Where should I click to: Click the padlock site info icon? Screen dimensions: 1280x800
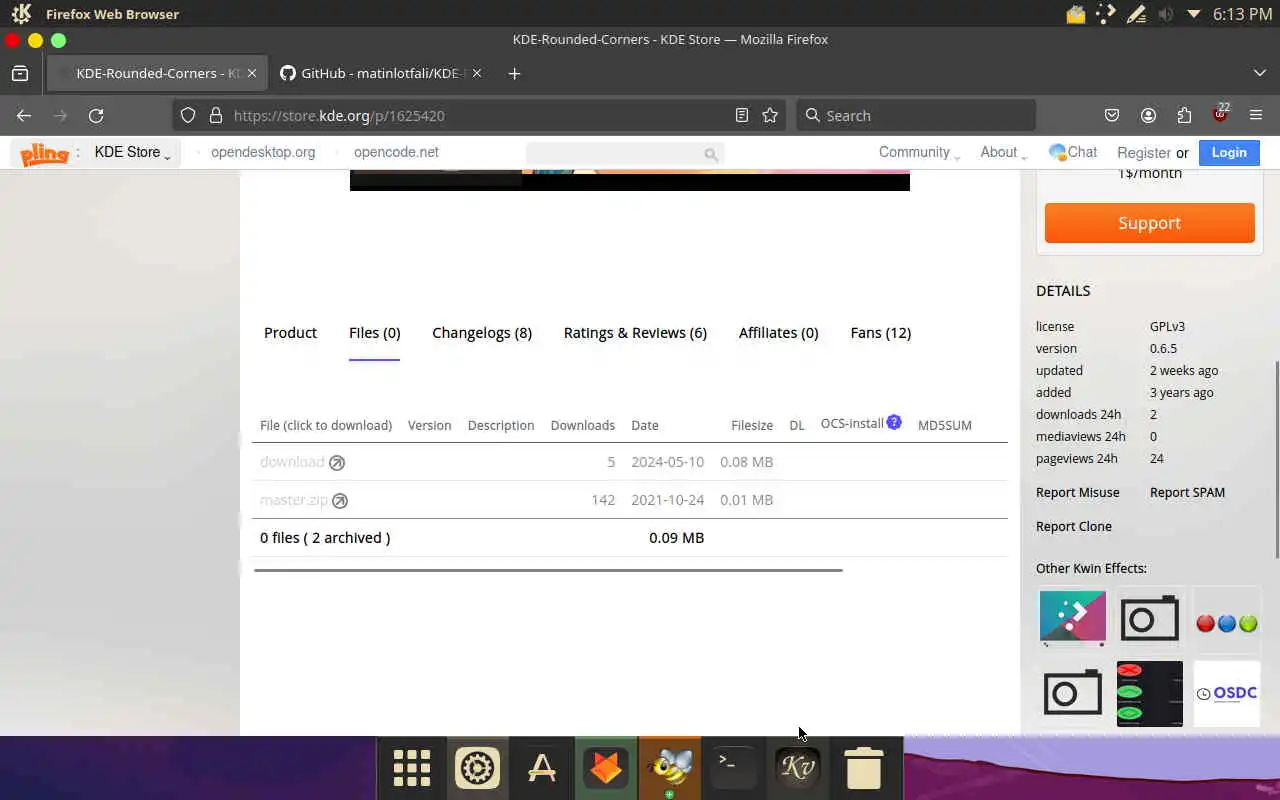pos(215,115)
